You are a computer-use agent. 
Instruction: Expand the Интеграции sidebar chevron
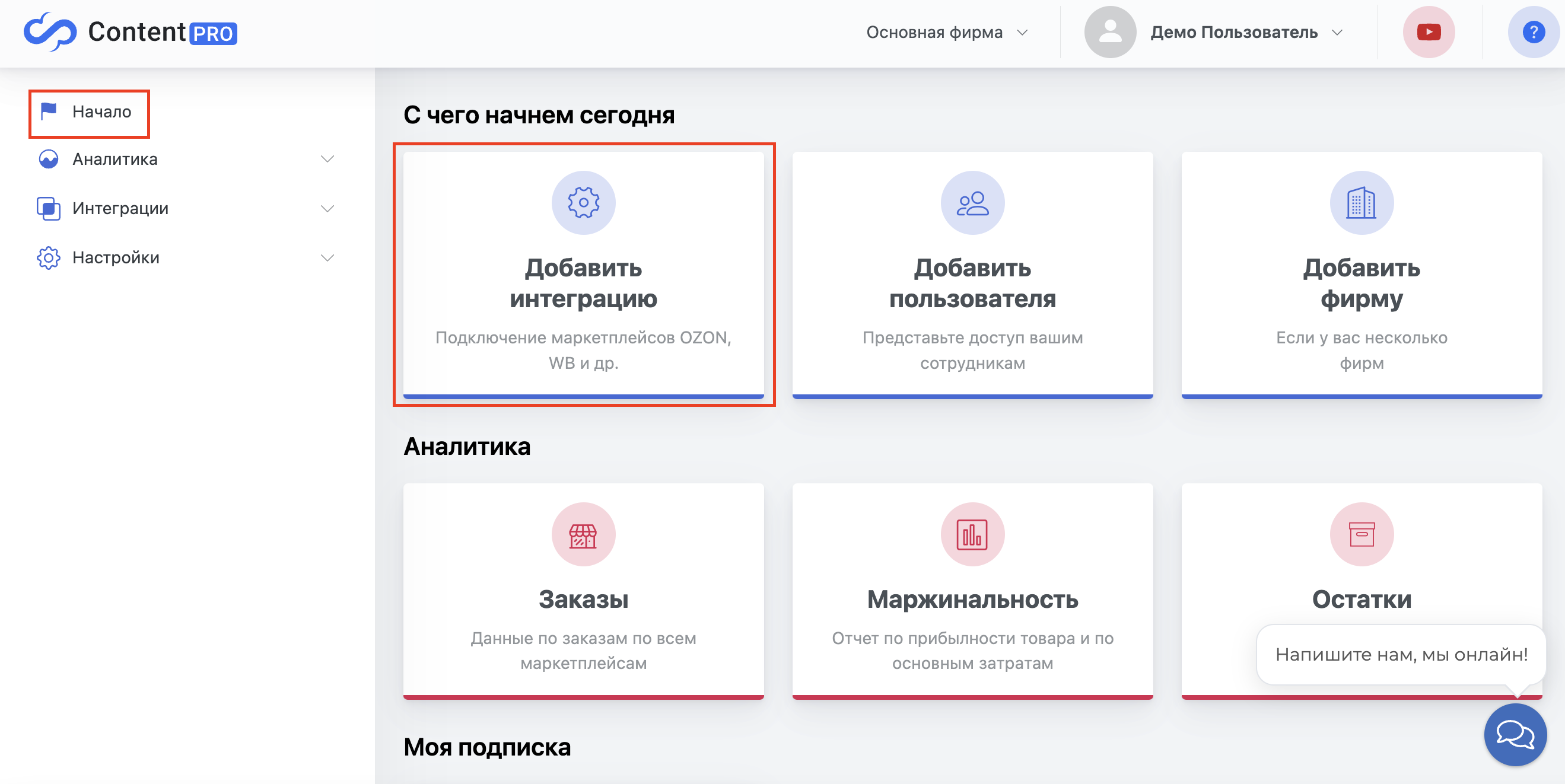327,208
